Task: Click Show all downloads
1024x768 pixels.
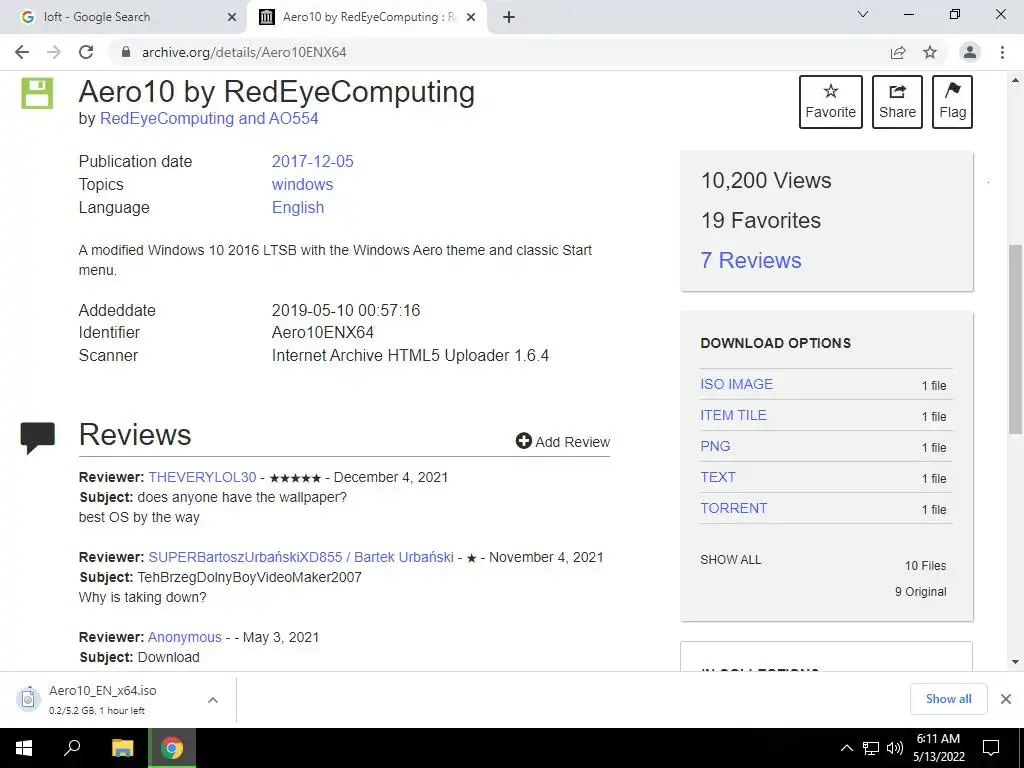Action: (948, 699)
